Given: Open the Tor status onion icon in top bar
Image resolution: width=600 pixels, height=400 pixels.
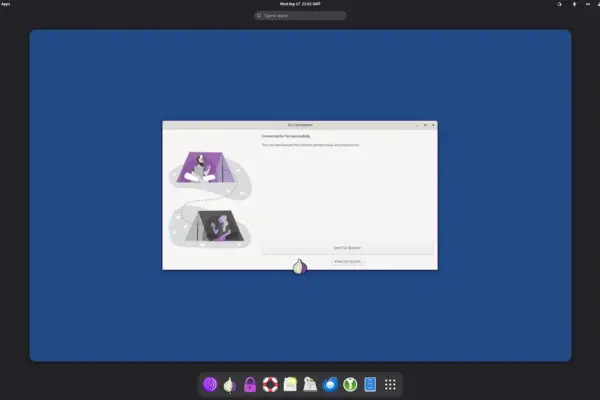Looking at the screenshot, I should pos(559,4).
